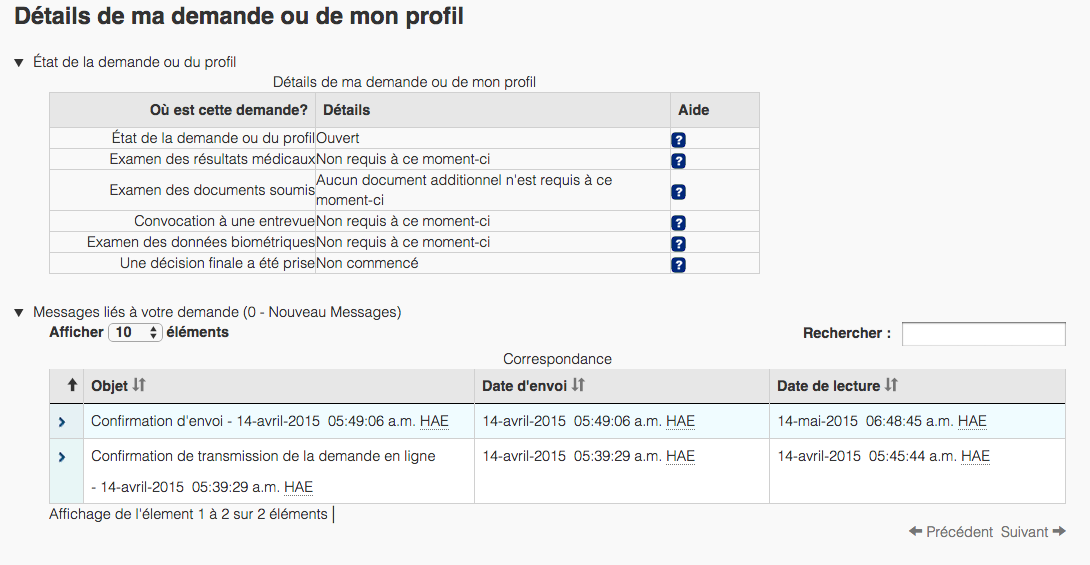Expand Confirmation de transmission message row
Screen dimensions: 1090x565
pos(62,457)
